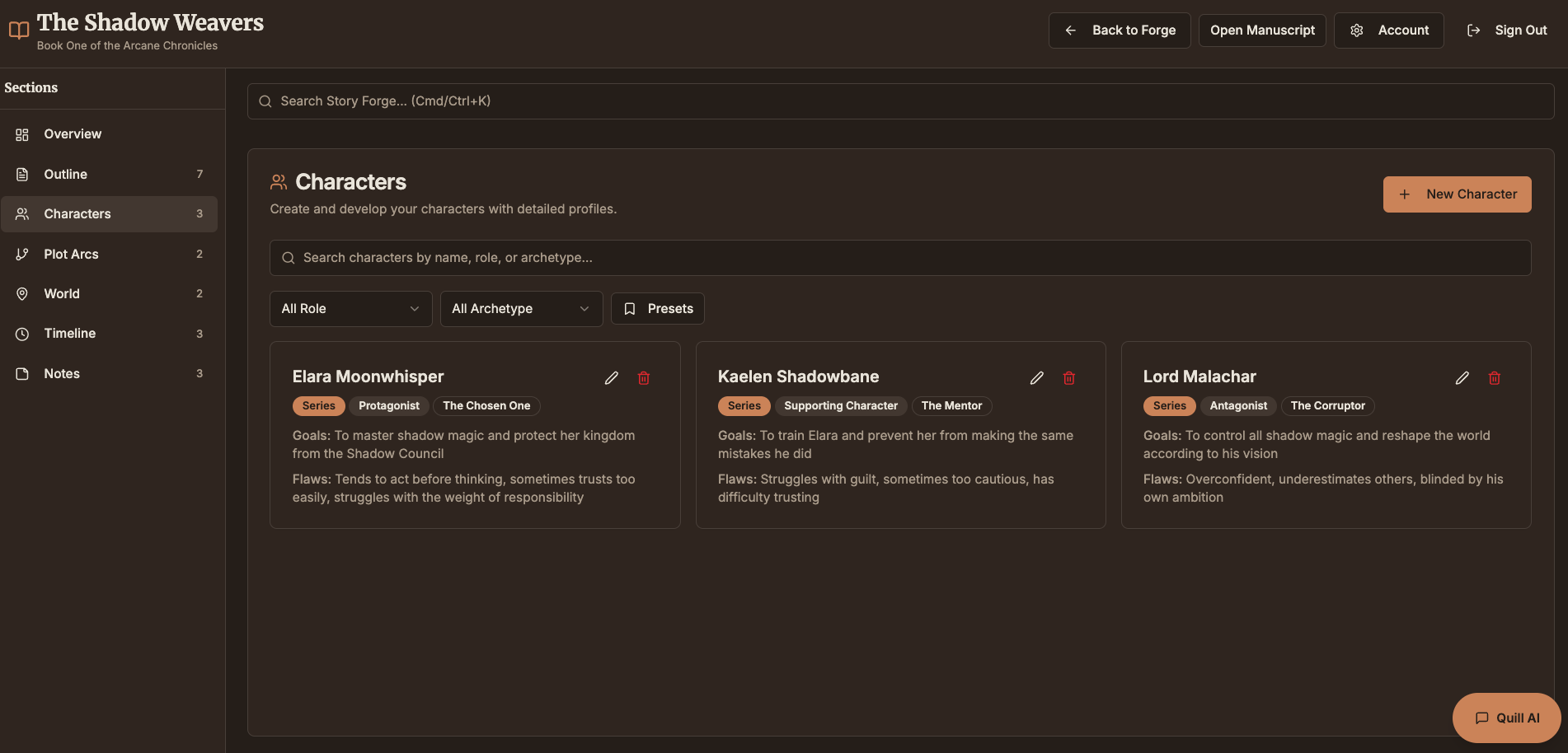1568x753 pixels.
Task: Click the magnifier in characters search
Action: (289, 258)
